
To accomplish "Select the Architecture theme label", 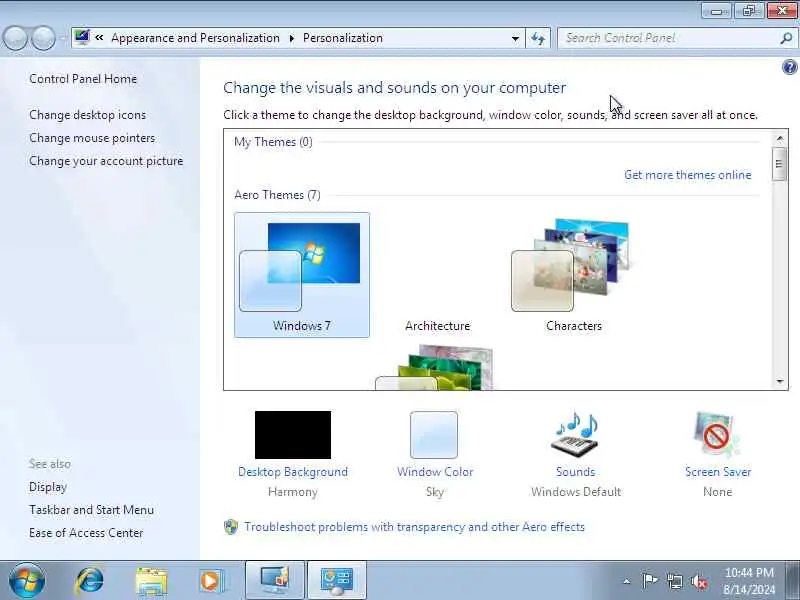I will [x=437, y=326].
